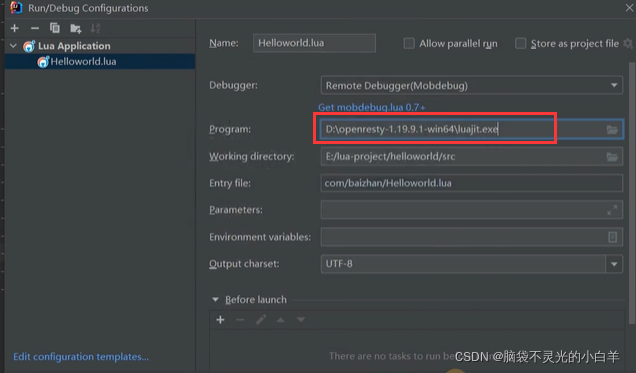This screenshot has height=373, width=636.
Task: Sort configurations alphabetically
Action: click(95, 28)
